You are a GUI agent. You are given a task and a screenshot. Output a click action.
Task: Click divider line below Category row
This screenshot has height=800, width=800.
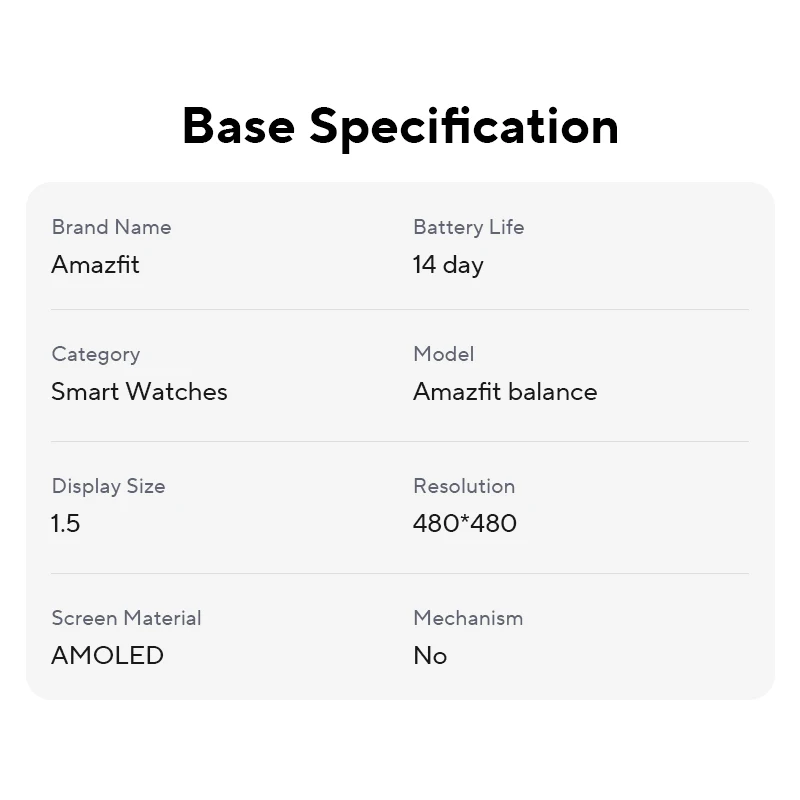(400, 441)
